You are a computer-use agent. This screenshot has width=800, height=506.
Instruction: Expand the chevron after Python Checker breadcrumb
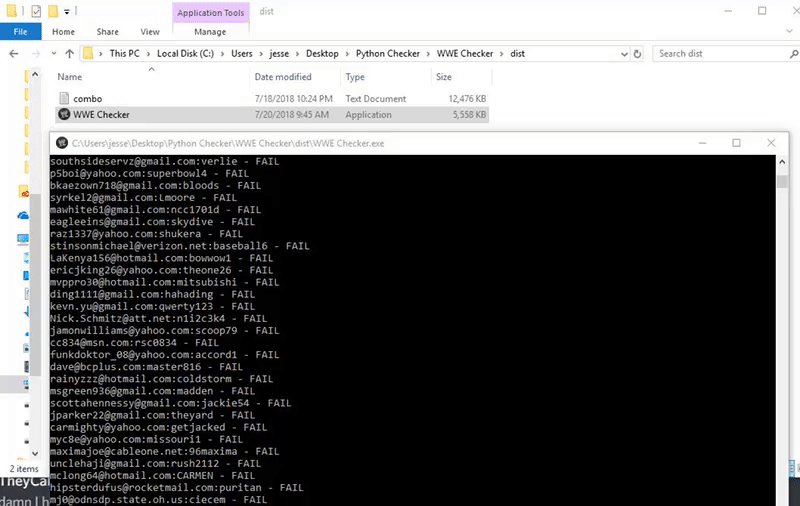pos(429,54)
